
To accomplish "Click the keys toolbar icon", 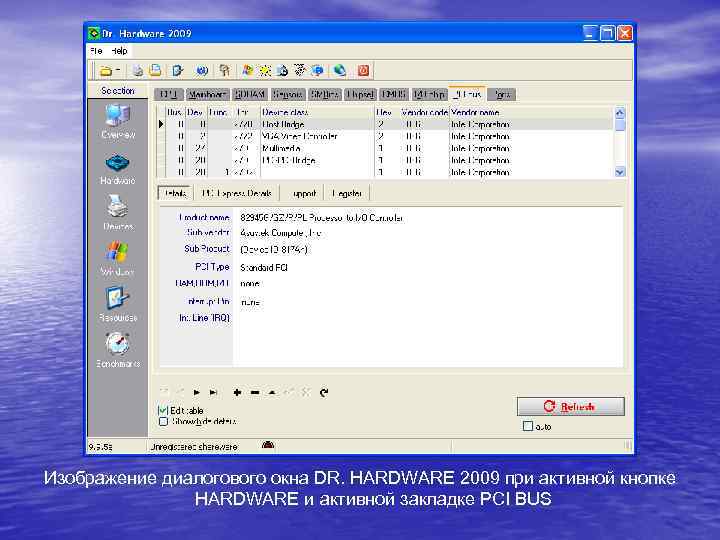I will (x=225, y=71).
